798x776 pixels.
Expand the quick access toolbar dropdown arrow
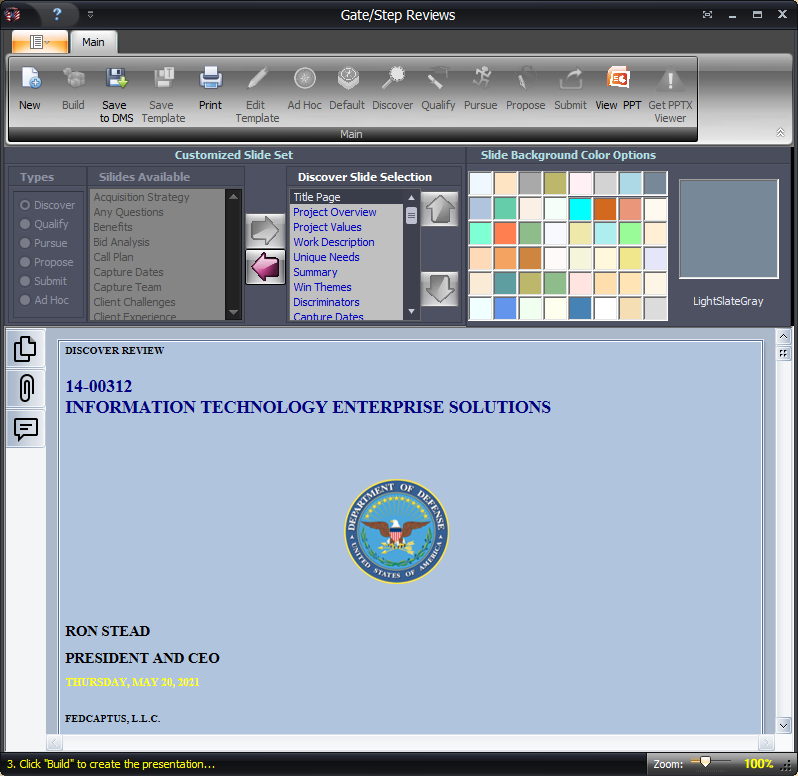90,15
